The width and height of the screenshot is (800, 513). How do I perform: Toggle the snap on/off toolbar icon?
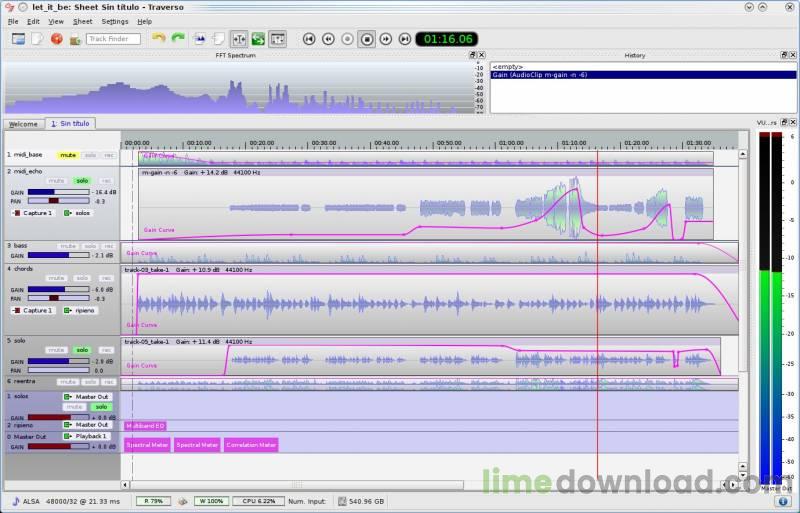239,39
